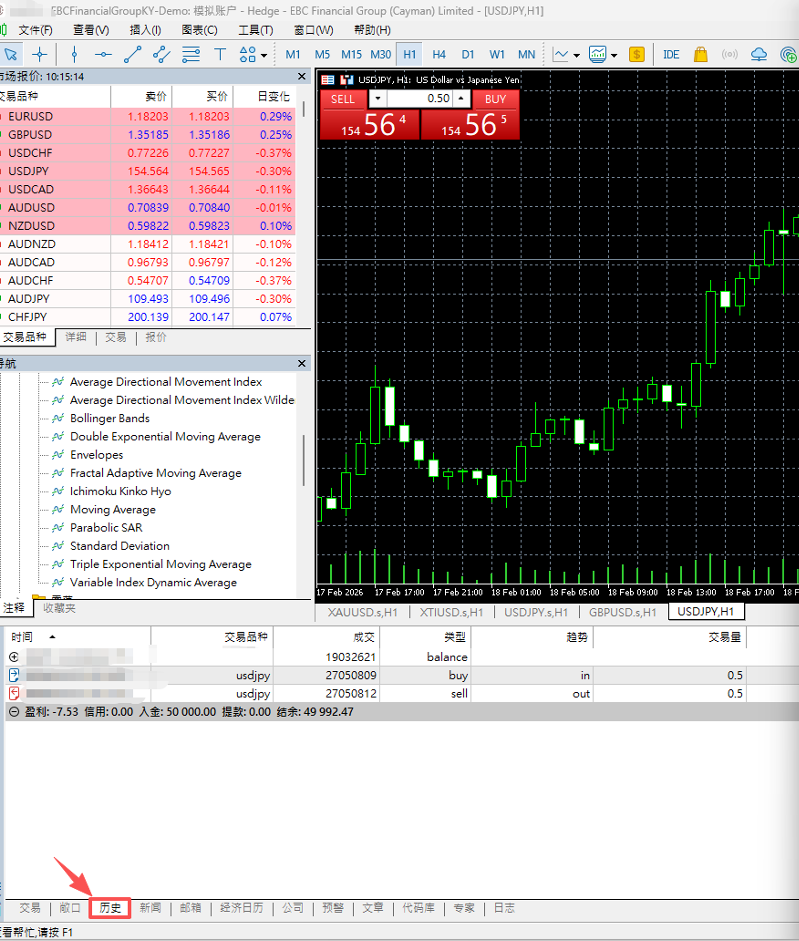The width and height of the screenshot is (799, 941).
Task: Pick the trendline drawing tool
Action: pyautogui.click(x=132, y=55)
